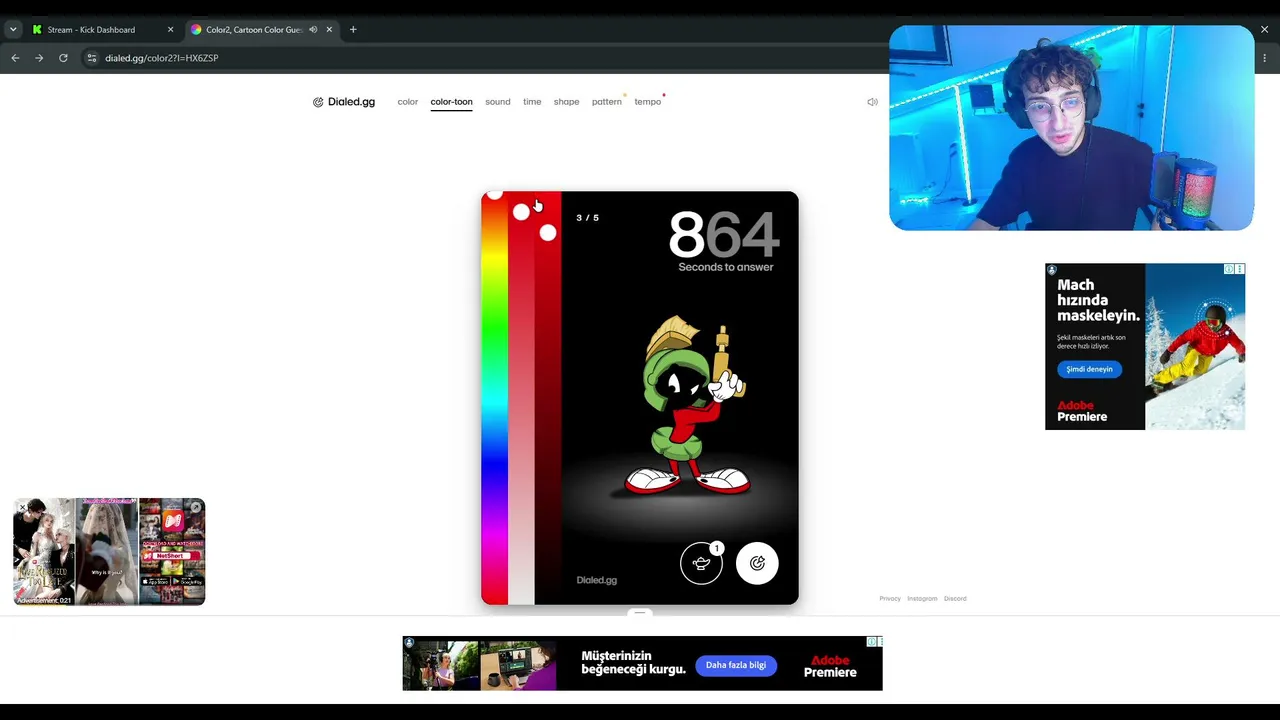Open site information icon in address bar
The width and height of the screenshot is (1280, 720).
tap(91, 58)
